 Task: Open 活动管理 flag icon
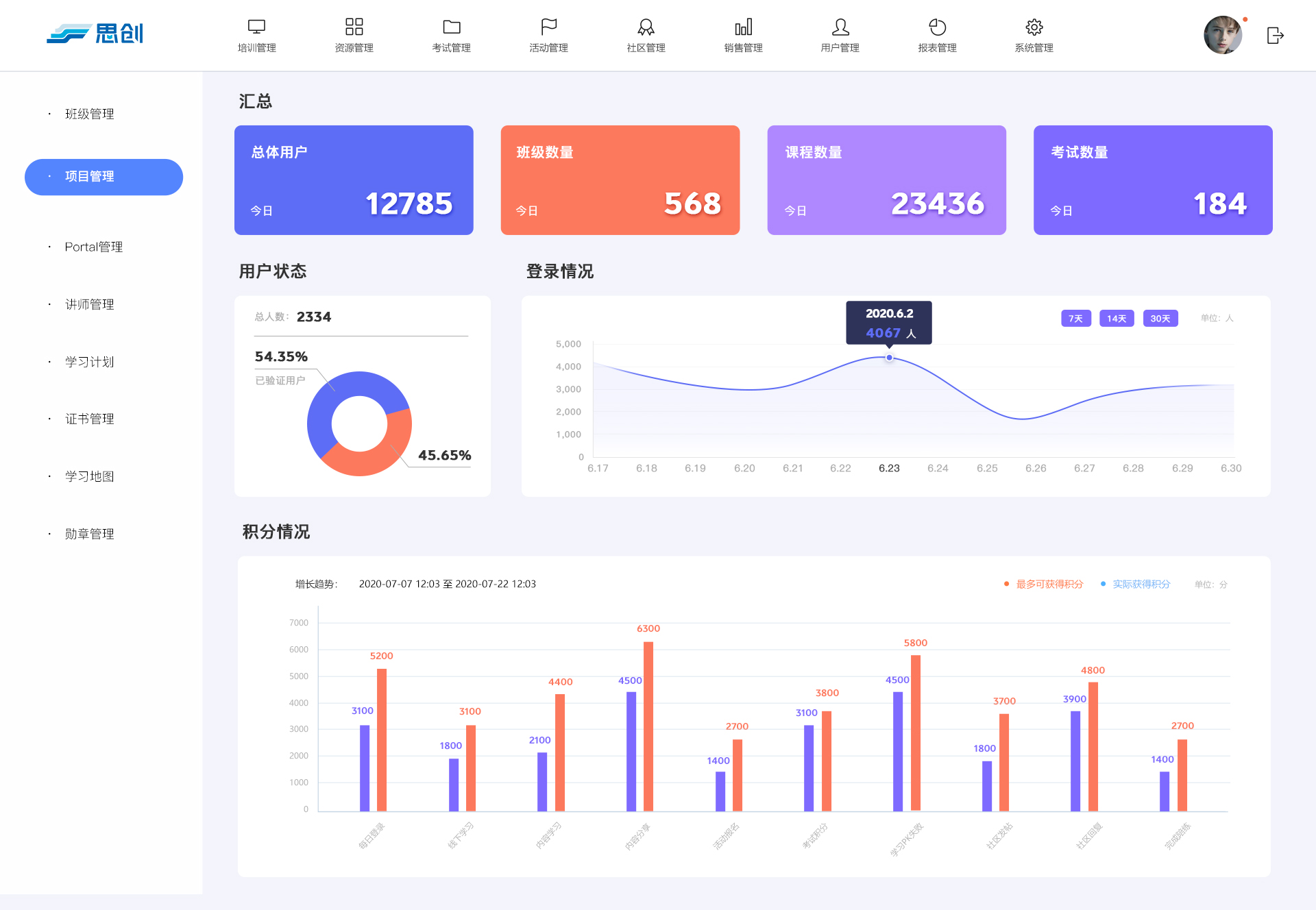tap(548, 27)
